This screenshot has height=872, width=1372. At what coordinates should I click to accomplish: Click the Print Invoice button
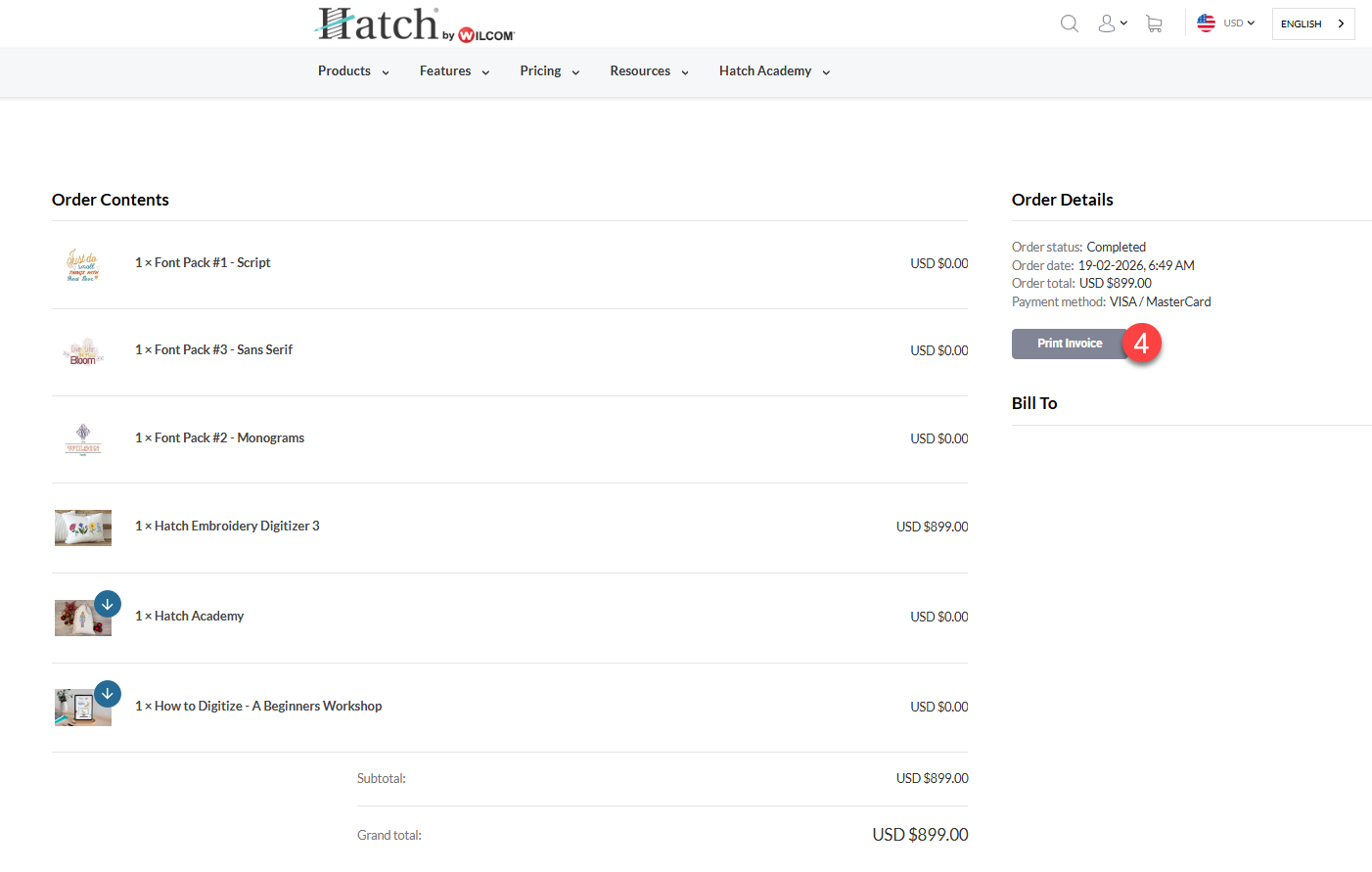pos(1069,344)
